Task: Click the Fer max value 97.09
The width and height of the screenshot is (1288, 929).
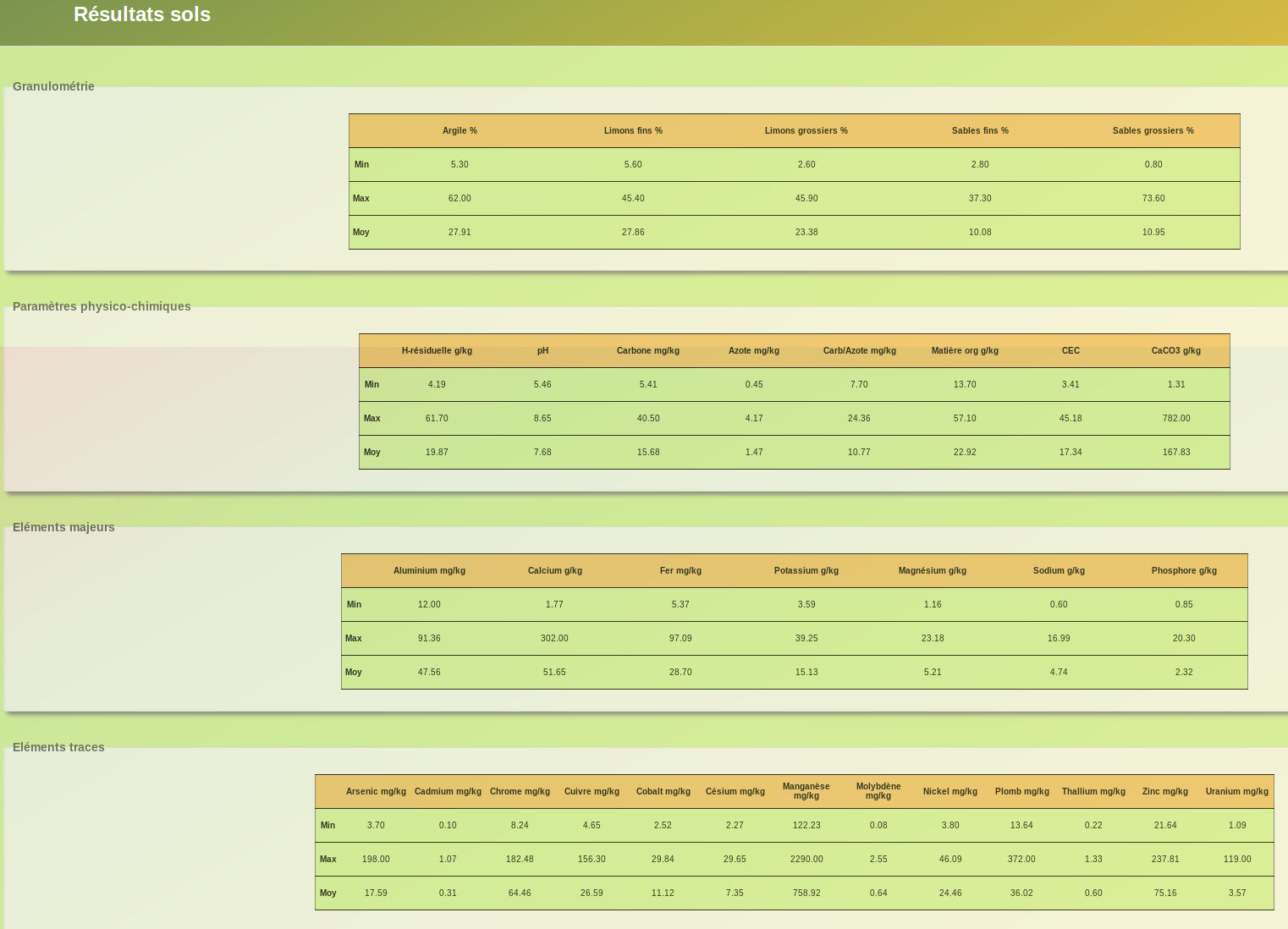Action: 680,638
